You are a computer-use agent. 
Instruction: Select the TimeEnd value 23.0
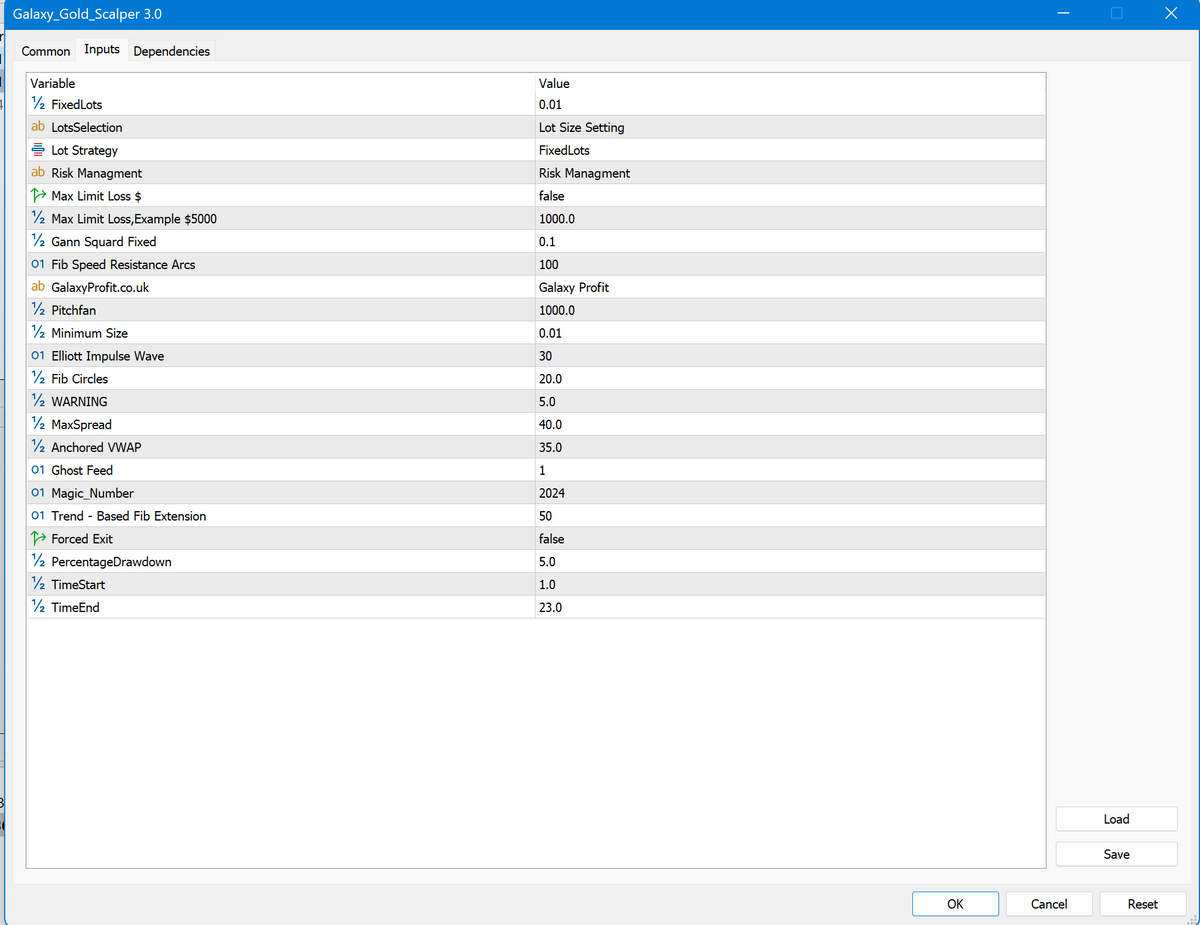pyautogui.click(x=550, y=607)
